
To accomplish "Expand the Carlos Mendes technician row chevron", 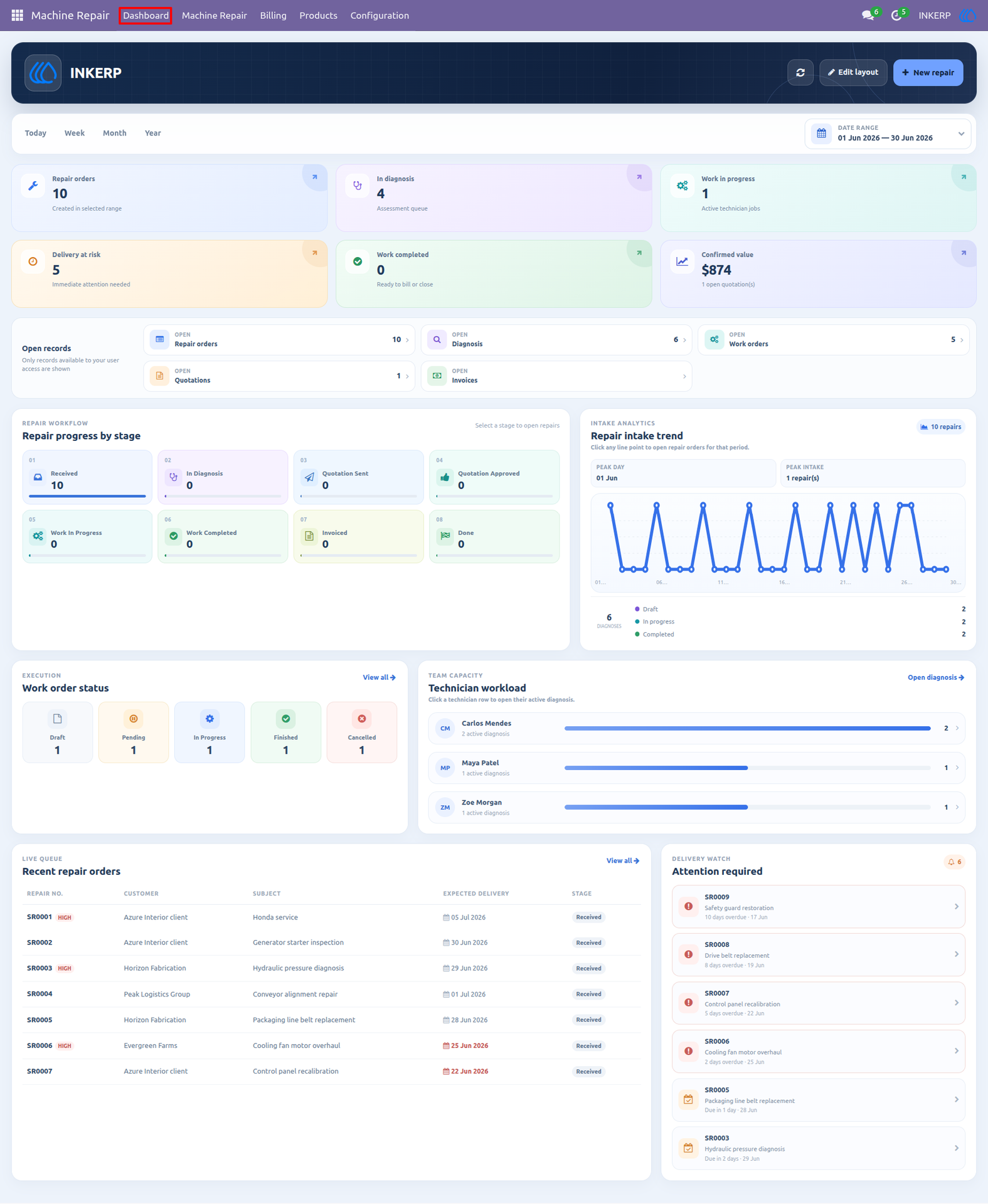I will (x=957, y=728).
